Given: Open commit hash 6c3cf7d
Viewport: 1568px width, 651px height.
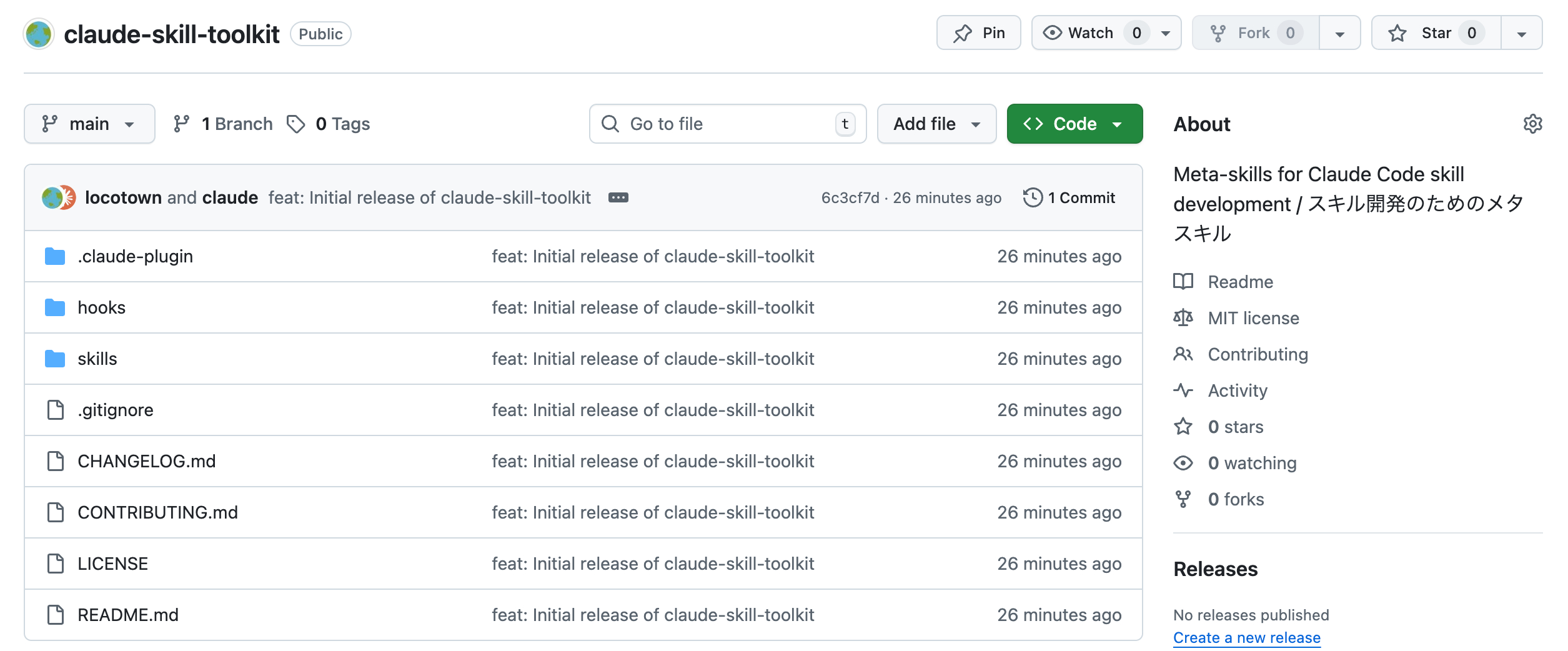Looking at the screenshot, I should coord(850,197).
